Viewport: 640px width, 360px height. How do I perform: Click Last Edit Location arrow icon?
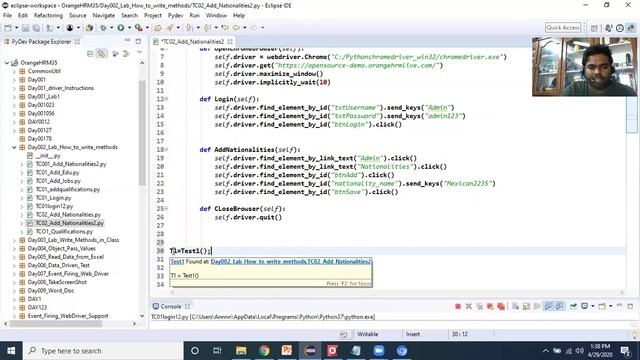pos(225,28)
